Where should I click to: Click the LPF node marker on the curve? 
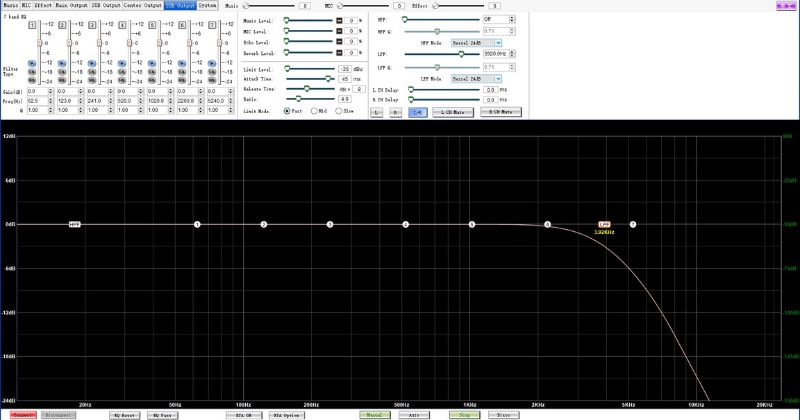(x=603, y=224)
